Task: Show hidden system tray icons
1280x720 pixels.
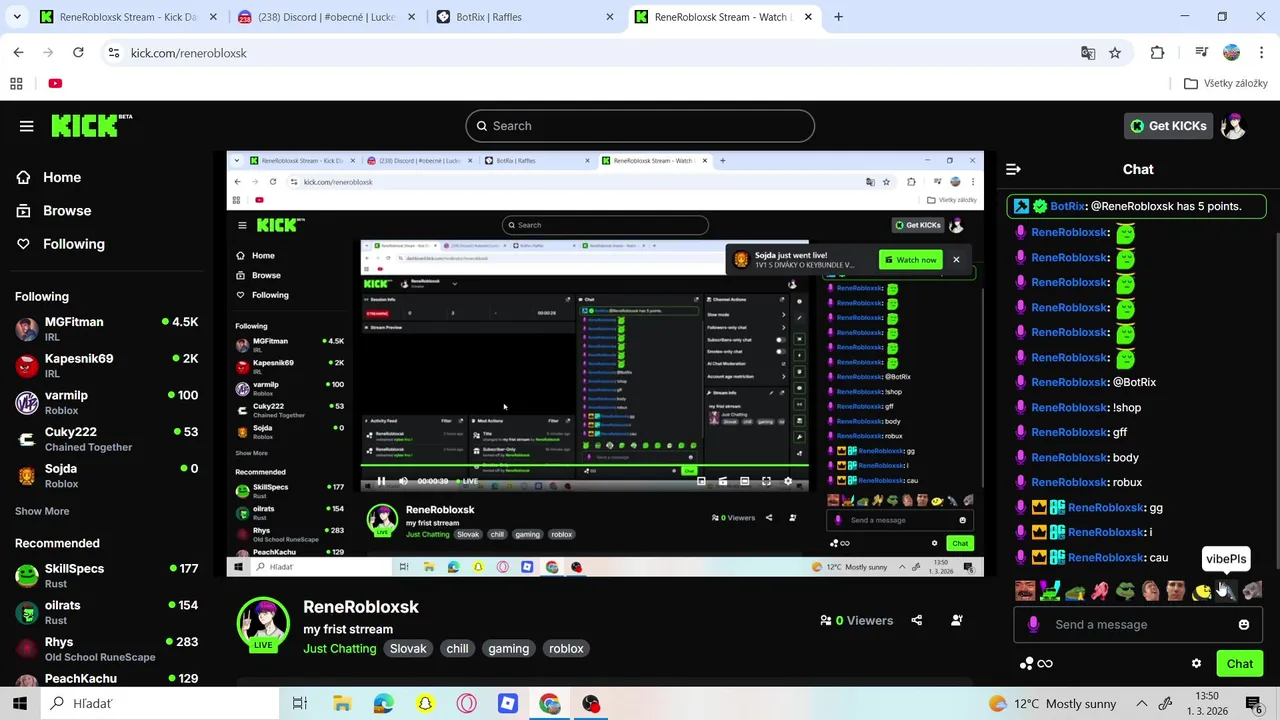Action: (x=1142, y=704)
